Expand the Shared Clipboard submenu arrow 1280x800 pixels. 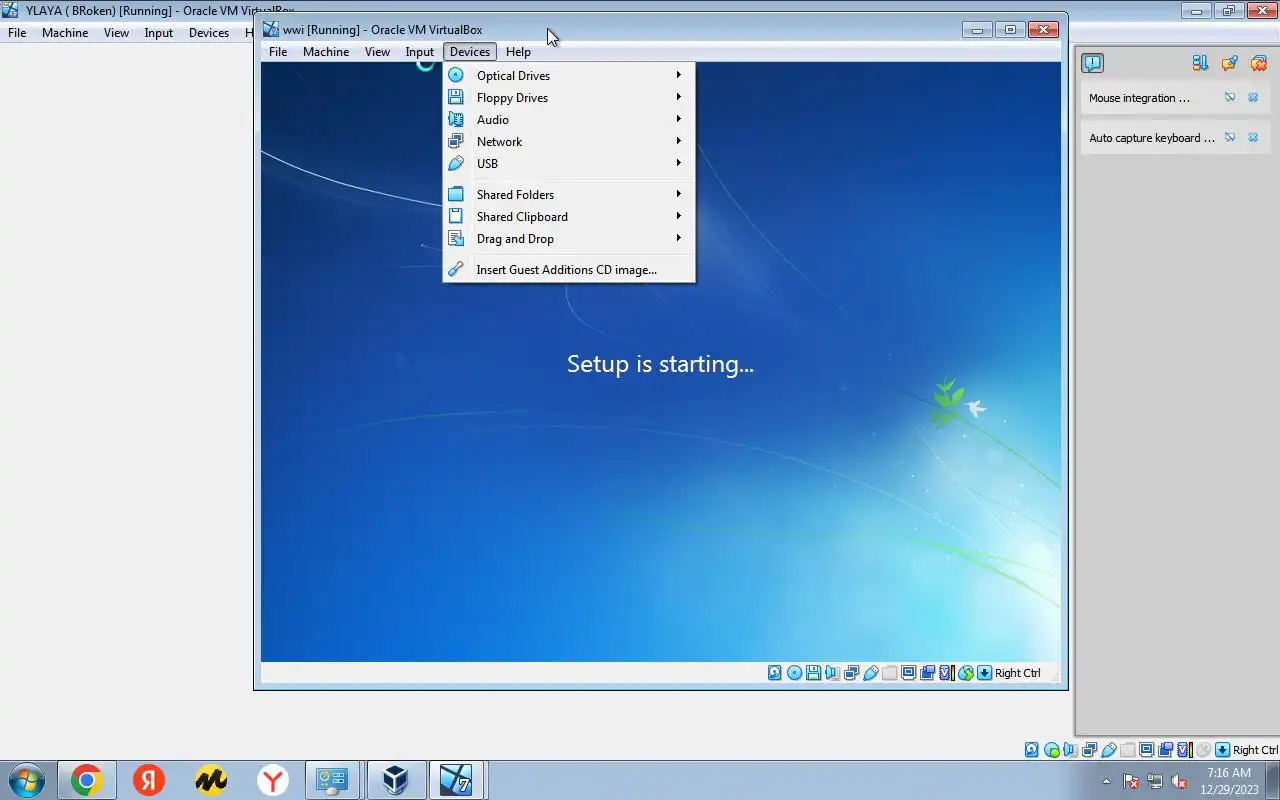click(x=679, y=216)
